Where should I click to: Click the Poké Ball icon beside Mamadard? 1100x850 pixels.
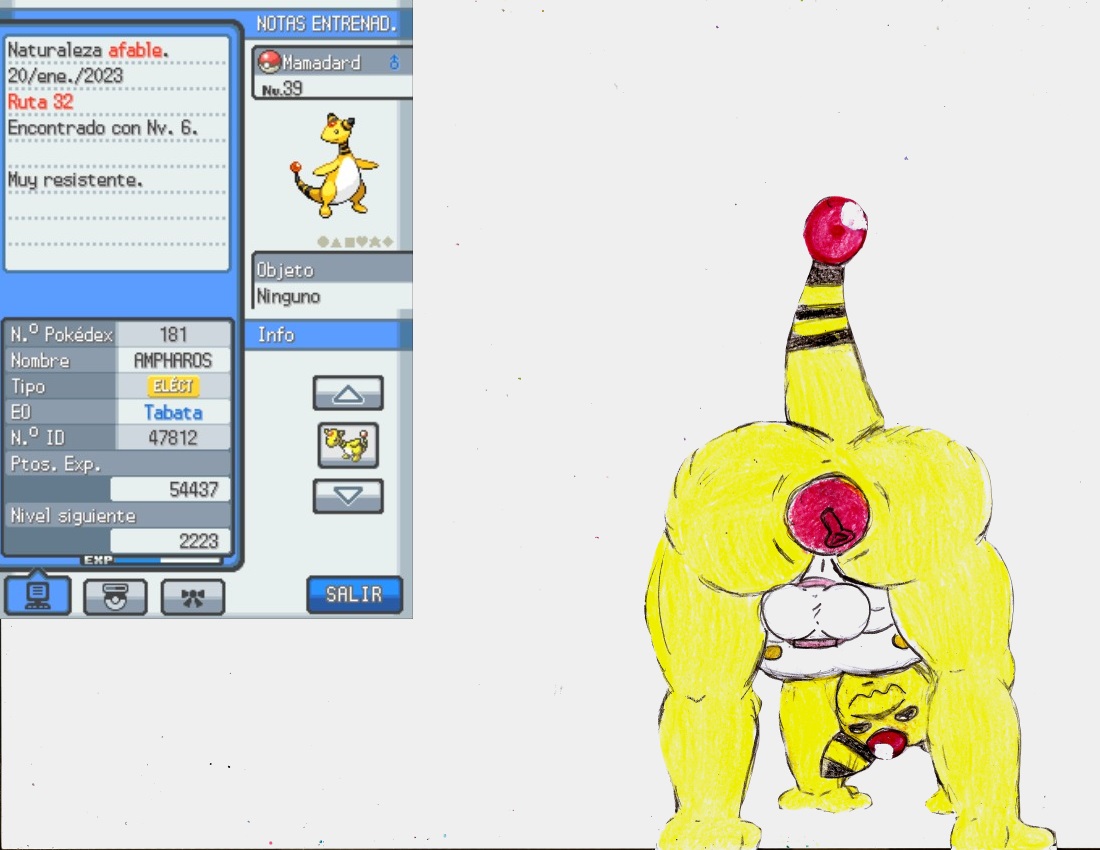coord(269,62)
